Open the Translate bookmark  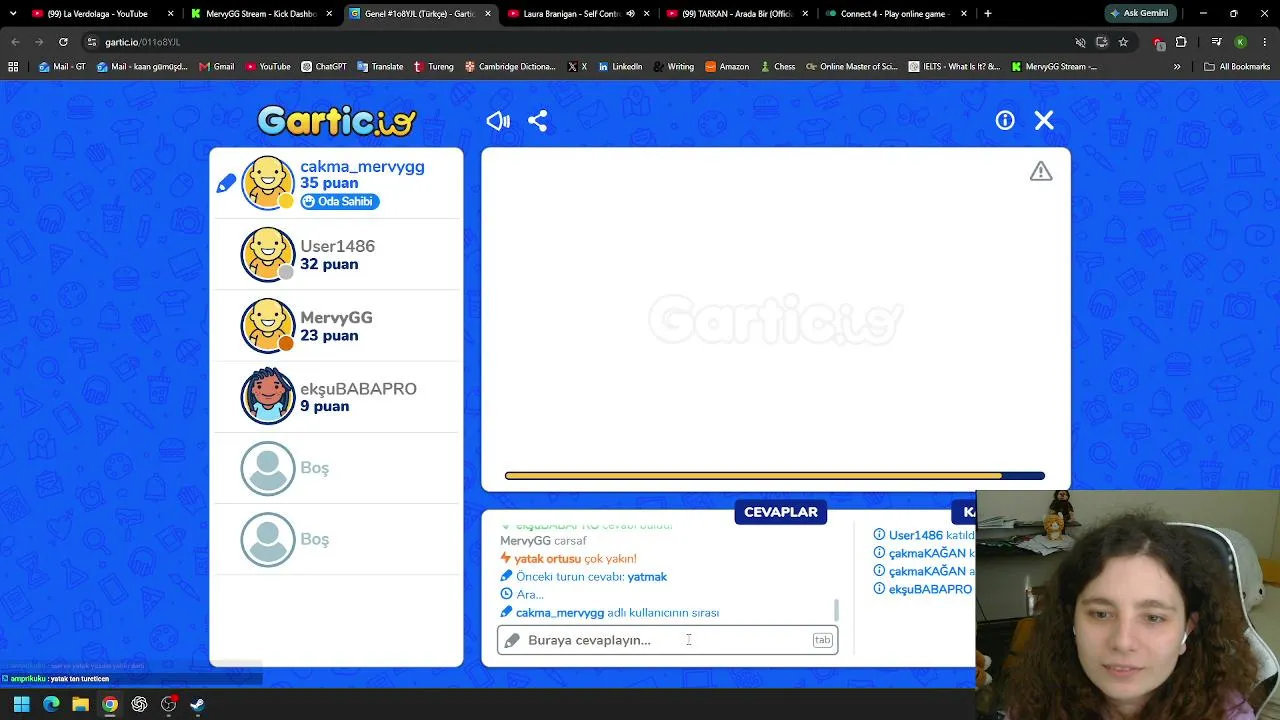tap(380, 67)
